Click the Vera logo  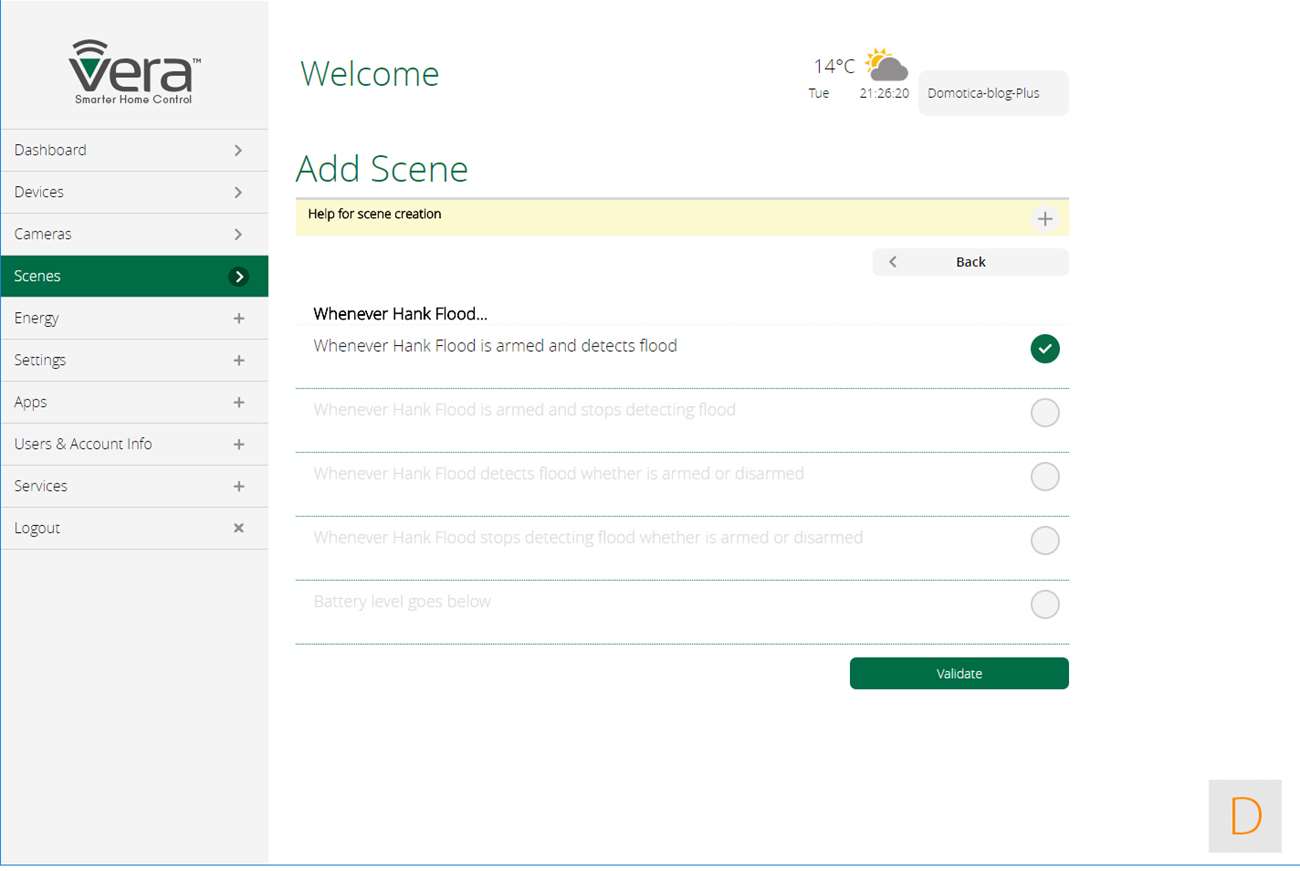tap(134, 72)
